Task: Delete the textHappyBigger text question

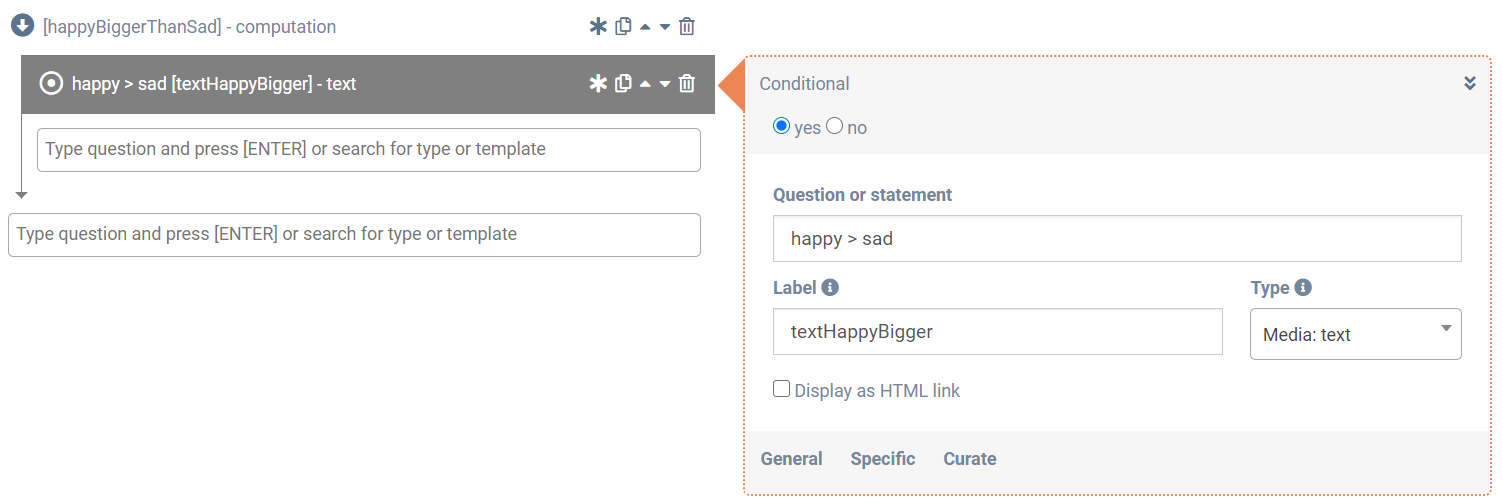Action: pyautogui.click(x=687, y=84)
